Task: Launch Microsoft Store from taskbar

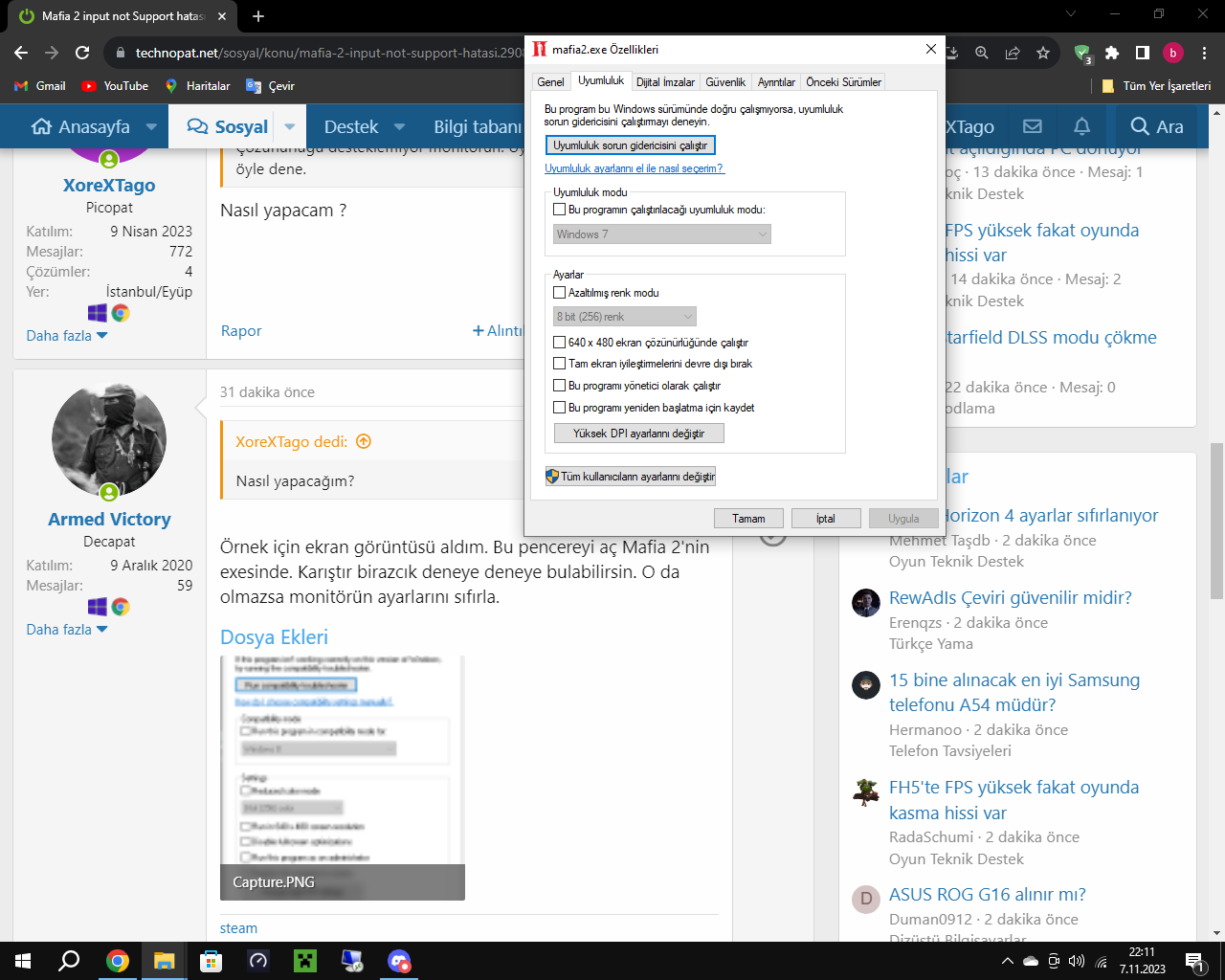Action: tap(212, 961)
